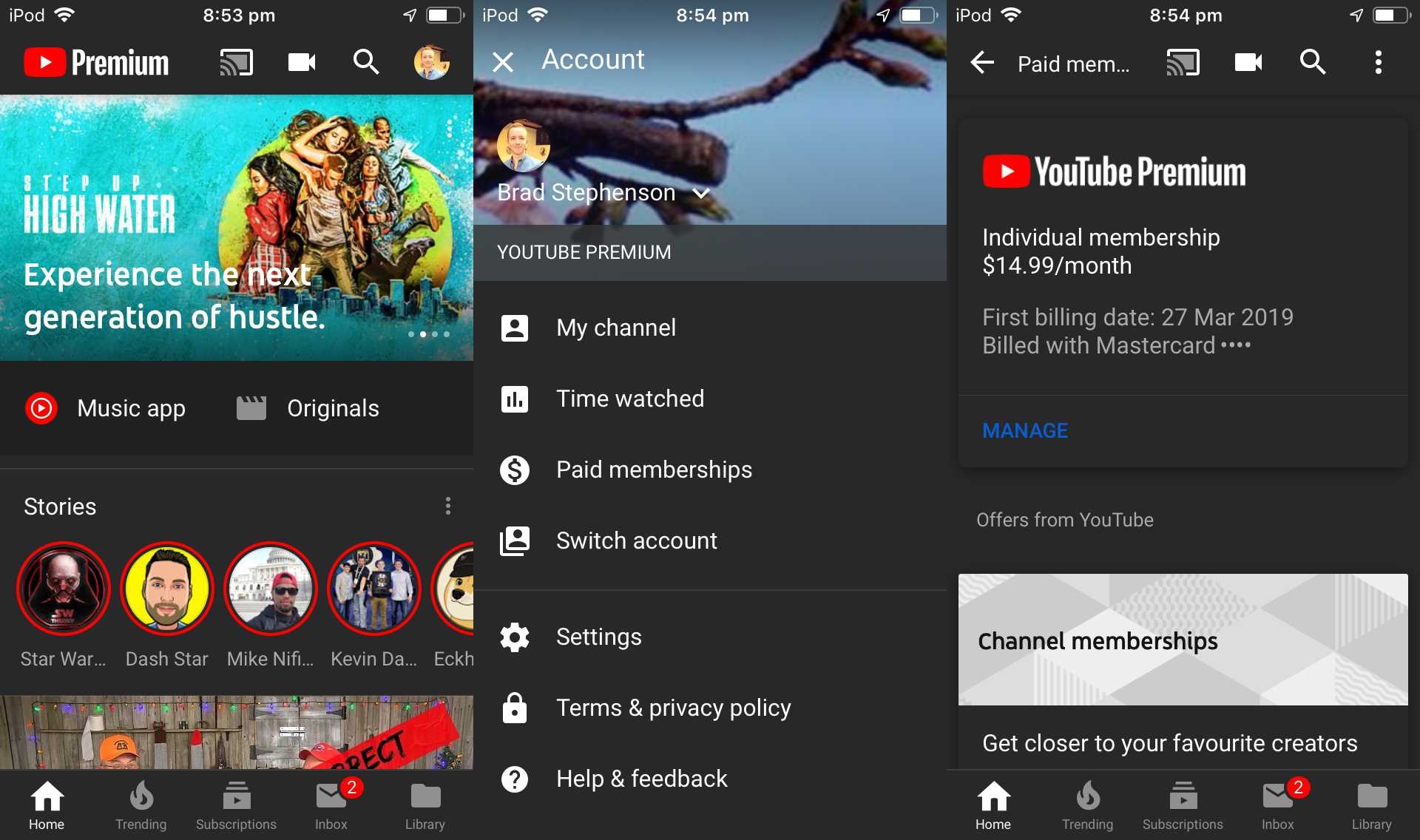
Task: Expand the Brad Stephenson account dropdown
Action: coord(701,193)
